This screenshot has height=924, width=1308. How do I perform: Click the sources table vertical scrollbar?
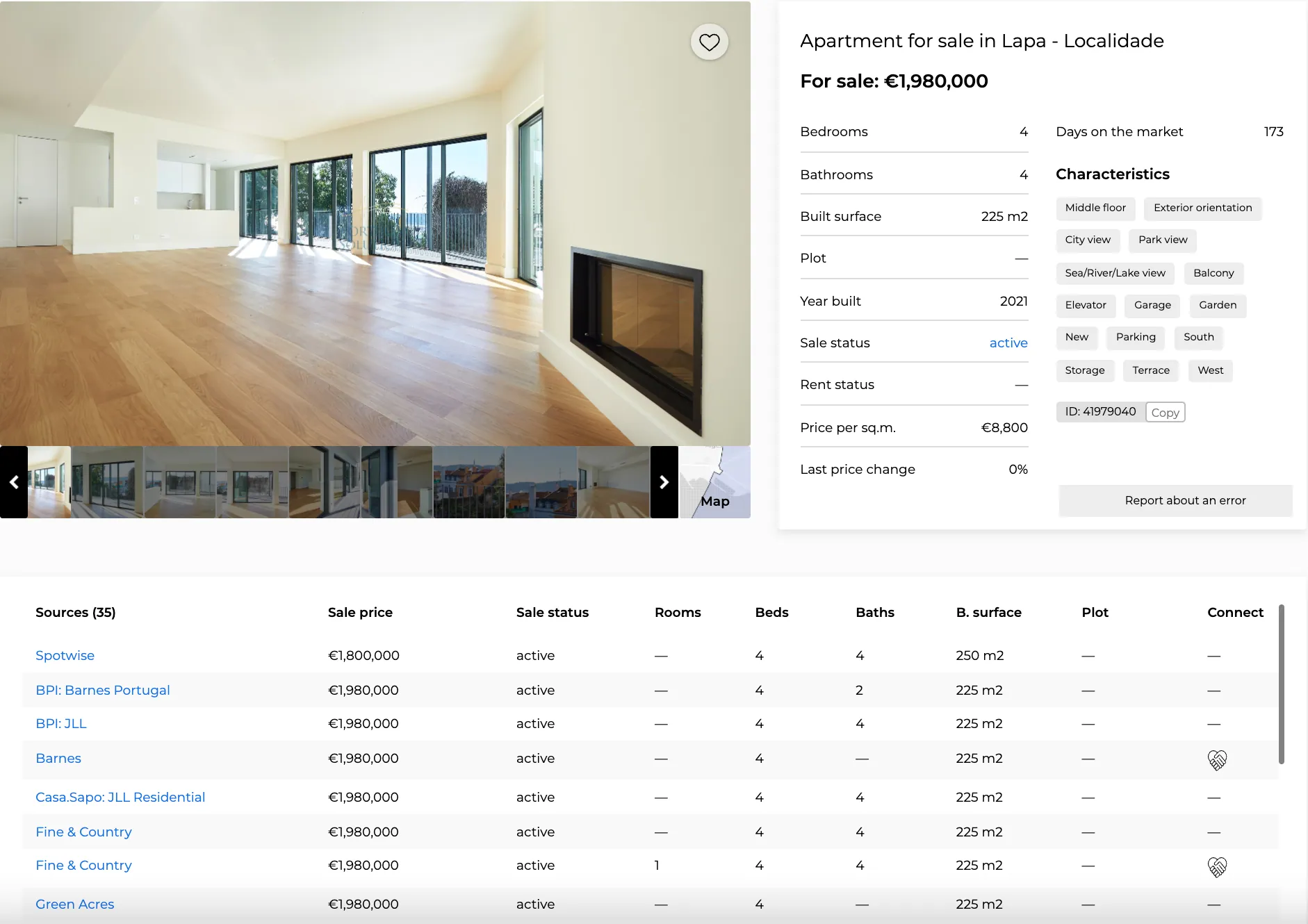[x=1281, y=684]
